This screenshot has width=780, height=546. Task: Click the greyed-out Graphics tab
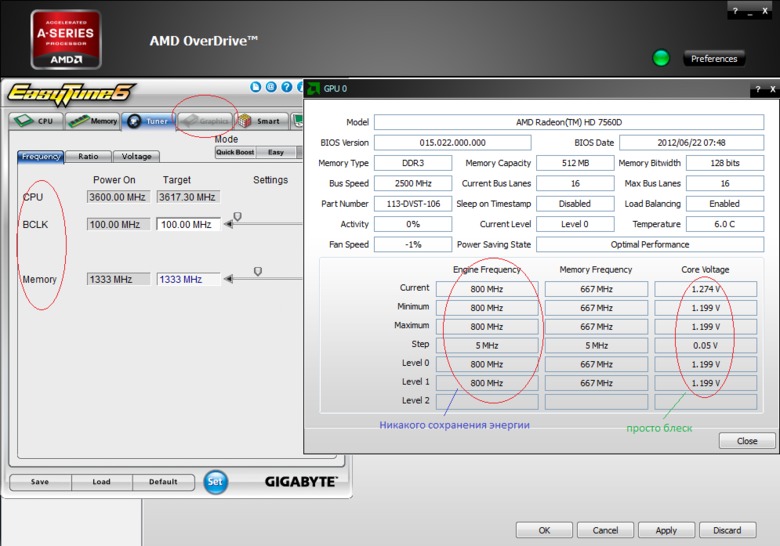pos(204,121)
